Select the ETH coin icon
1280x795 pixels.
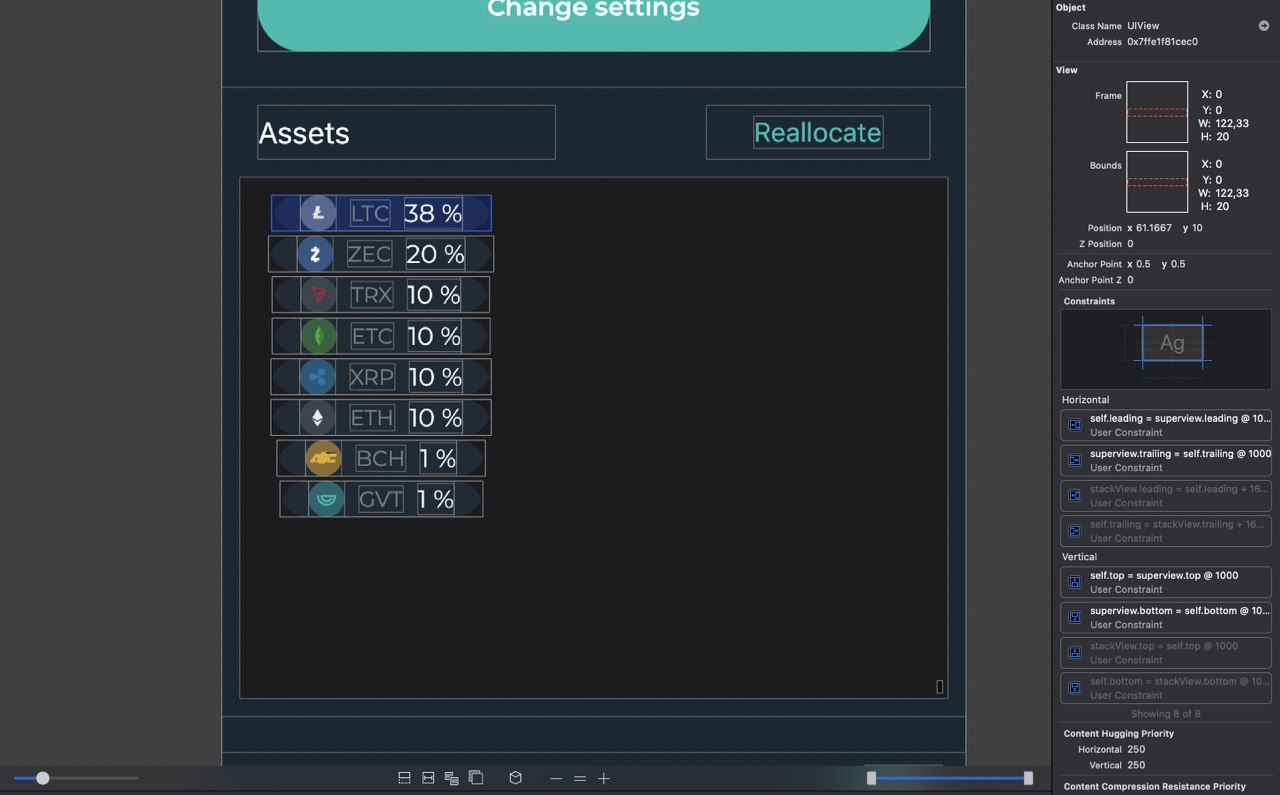pyautogui.click(x=318, y=417)
